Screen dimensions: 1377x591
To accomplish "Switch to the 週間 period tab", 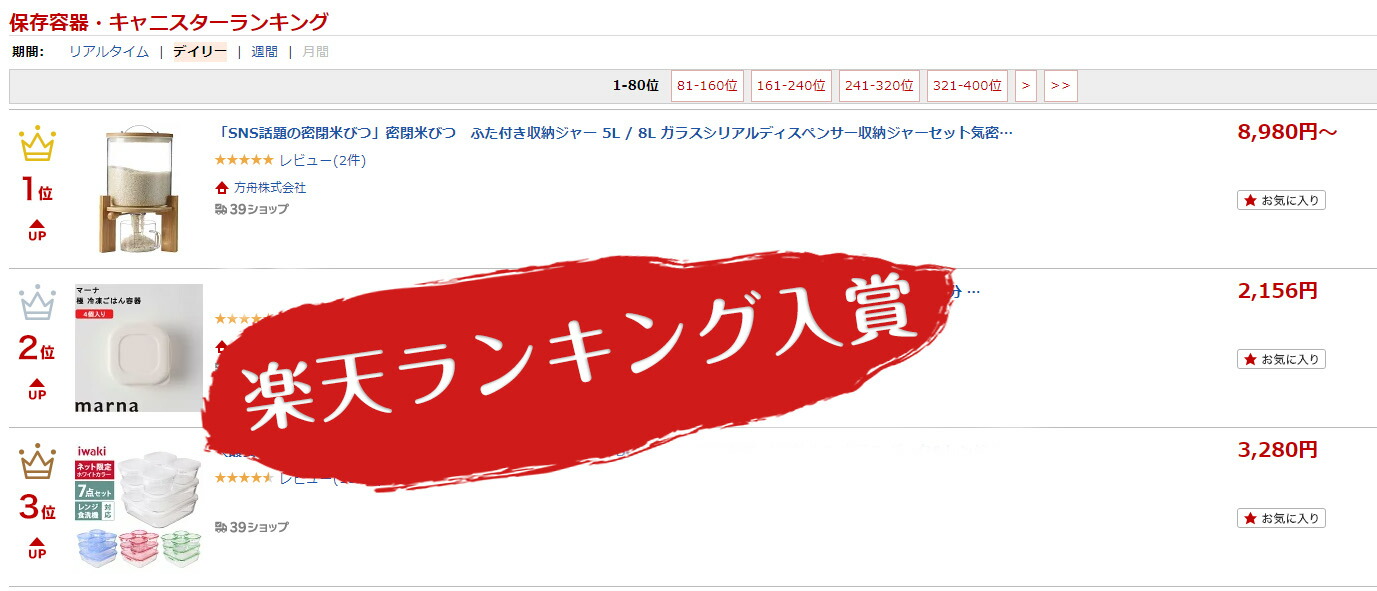I will point(265,52).
